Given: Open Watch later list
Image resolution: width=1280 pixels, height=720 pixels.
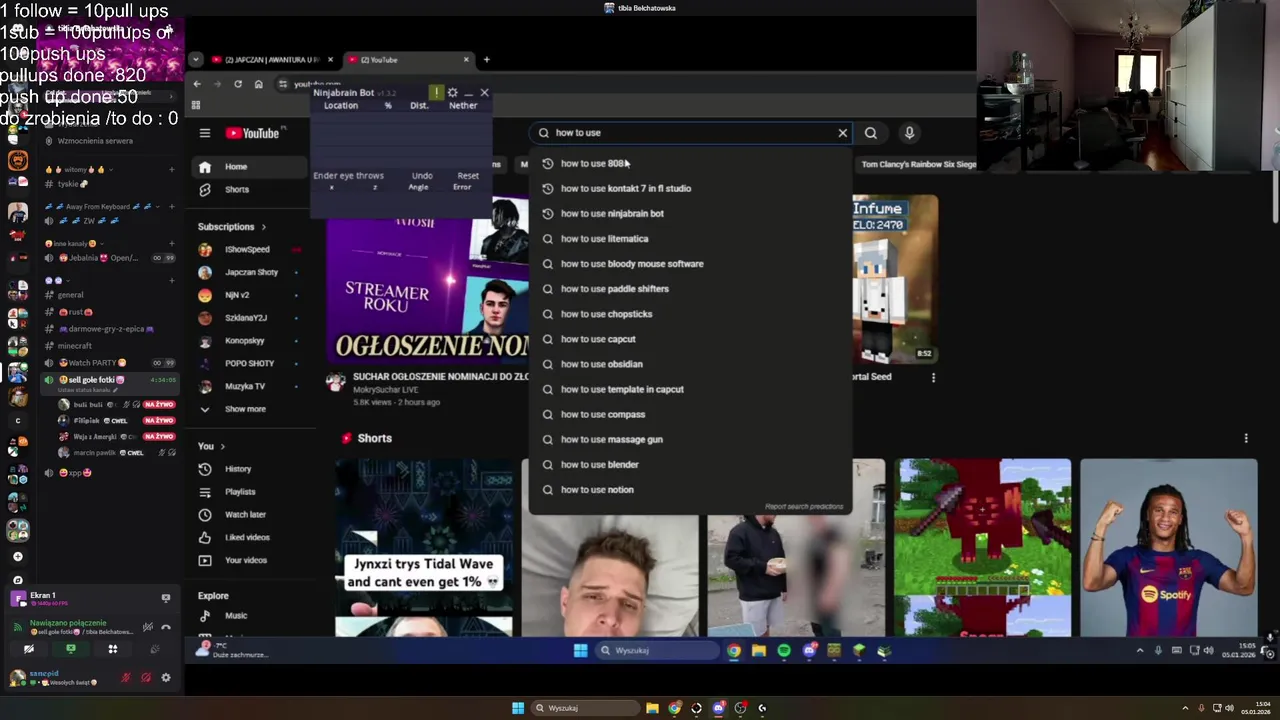Looking at the screenshot, I should (248, 514).
